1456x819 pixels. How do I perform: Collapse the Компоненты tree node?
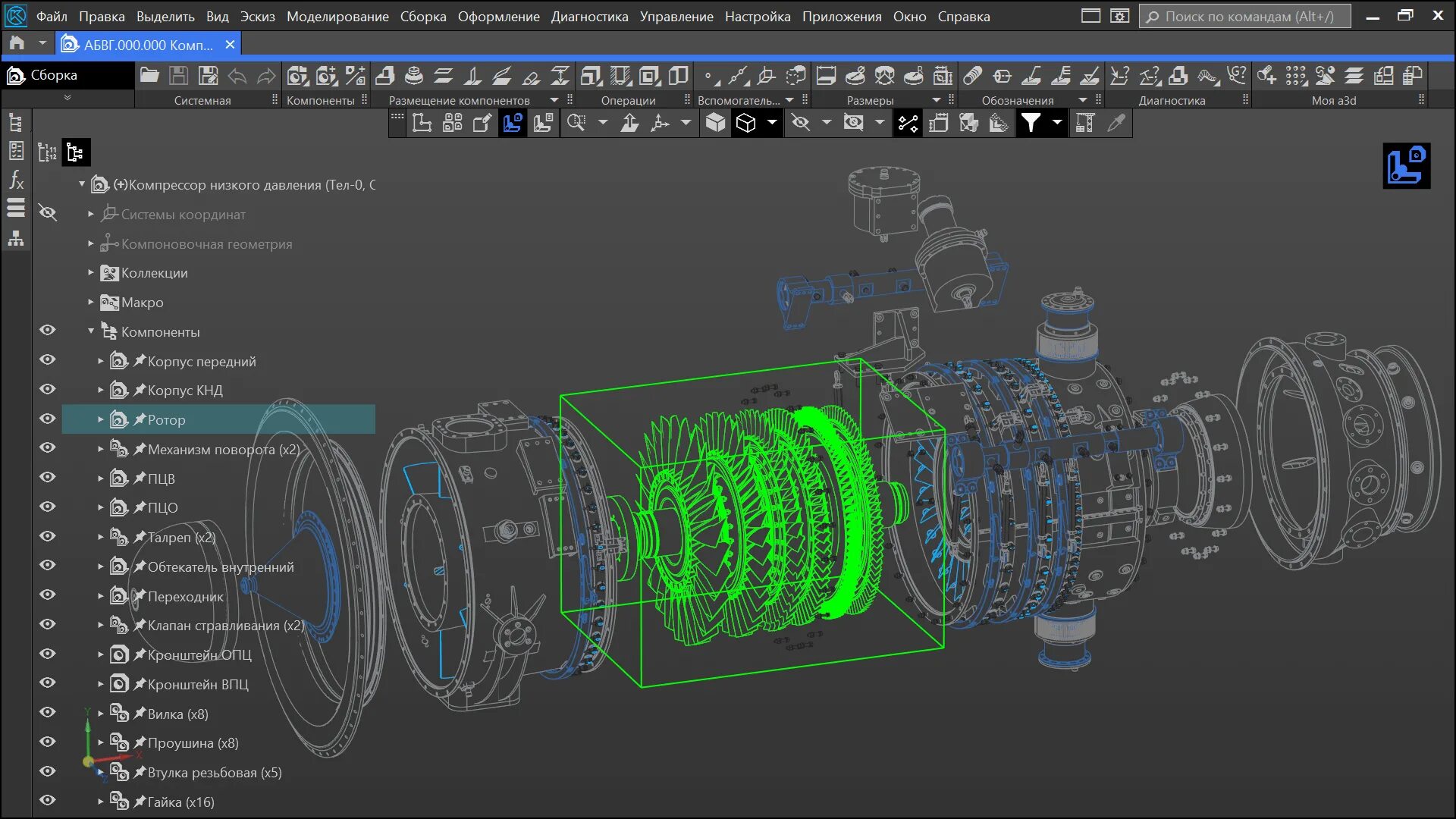click(91, 331)
